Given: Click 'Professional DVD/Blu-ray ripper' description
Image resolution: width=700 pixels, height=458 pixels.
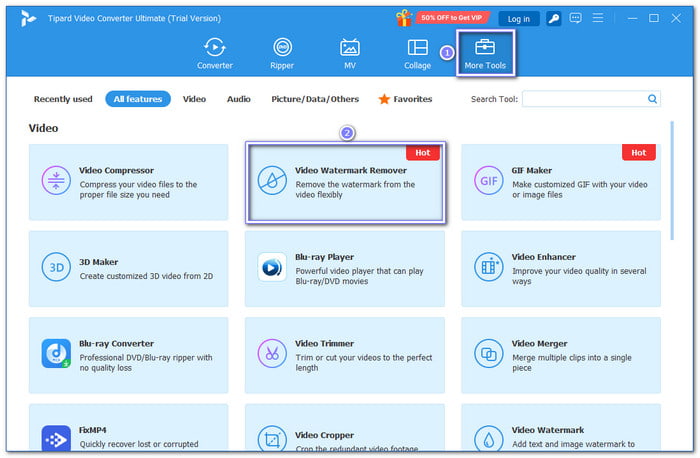Looking at the screenshot, I should (146, 363).
